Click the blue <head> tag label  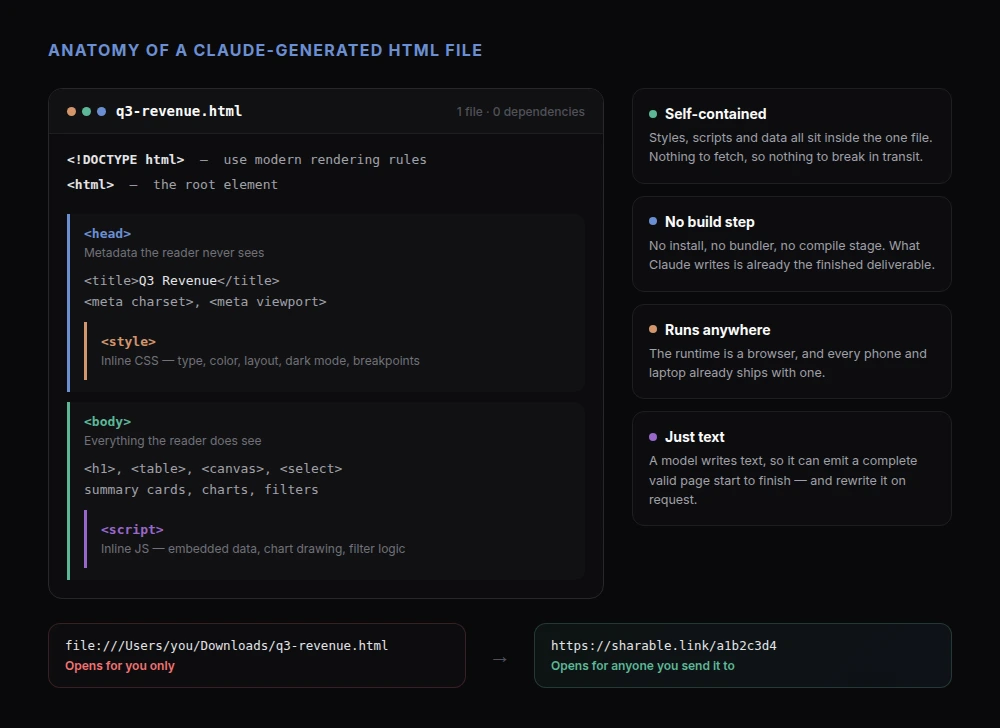107,233
